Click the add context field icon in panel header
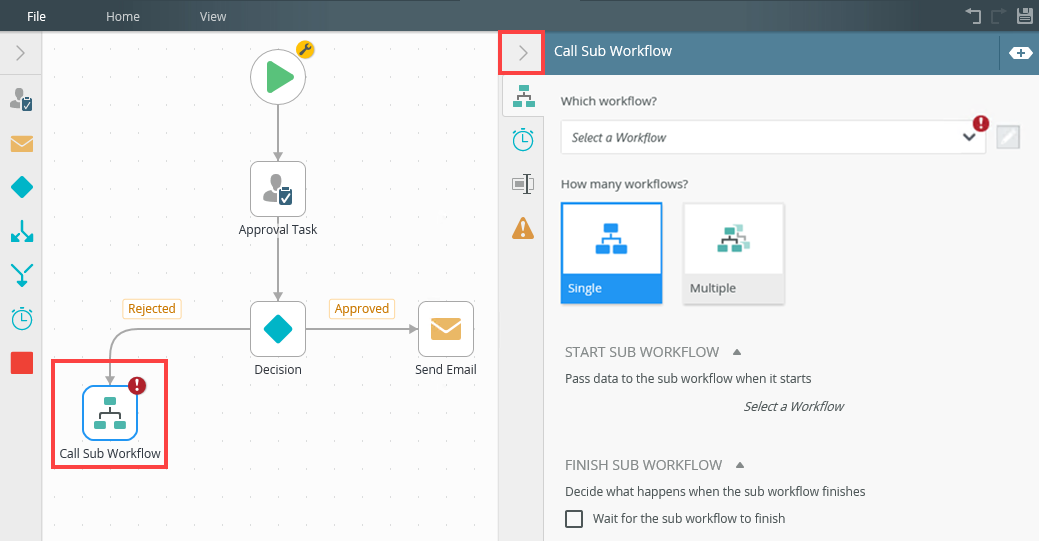This screenshot has width=1039, height=541. 1020,53
